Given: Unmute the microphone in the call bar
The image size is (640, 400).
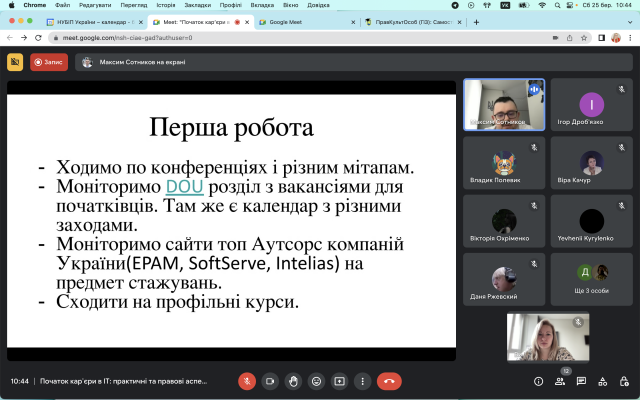Looking at the screenshot, I should [247, 381].
